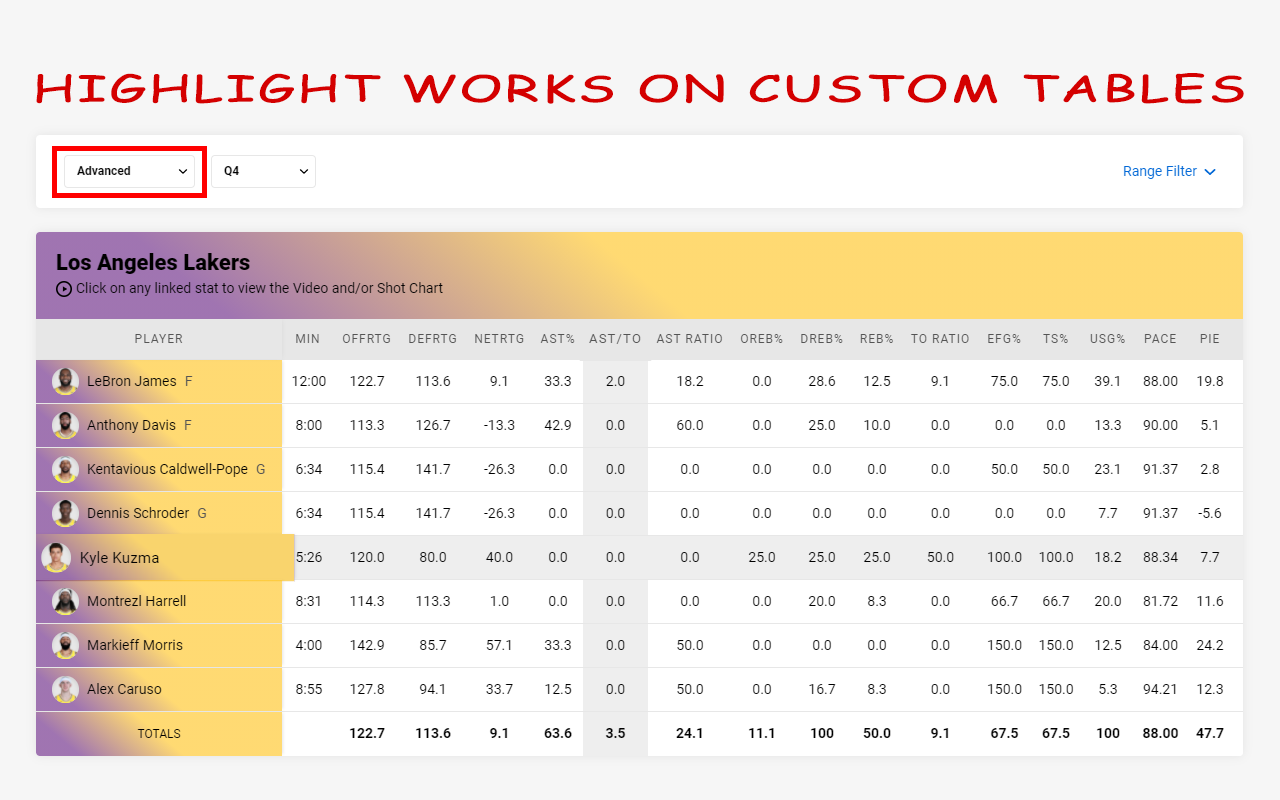Sort by OREB% column header
This screenshot has width=1280, height=800.
point(762,339)
